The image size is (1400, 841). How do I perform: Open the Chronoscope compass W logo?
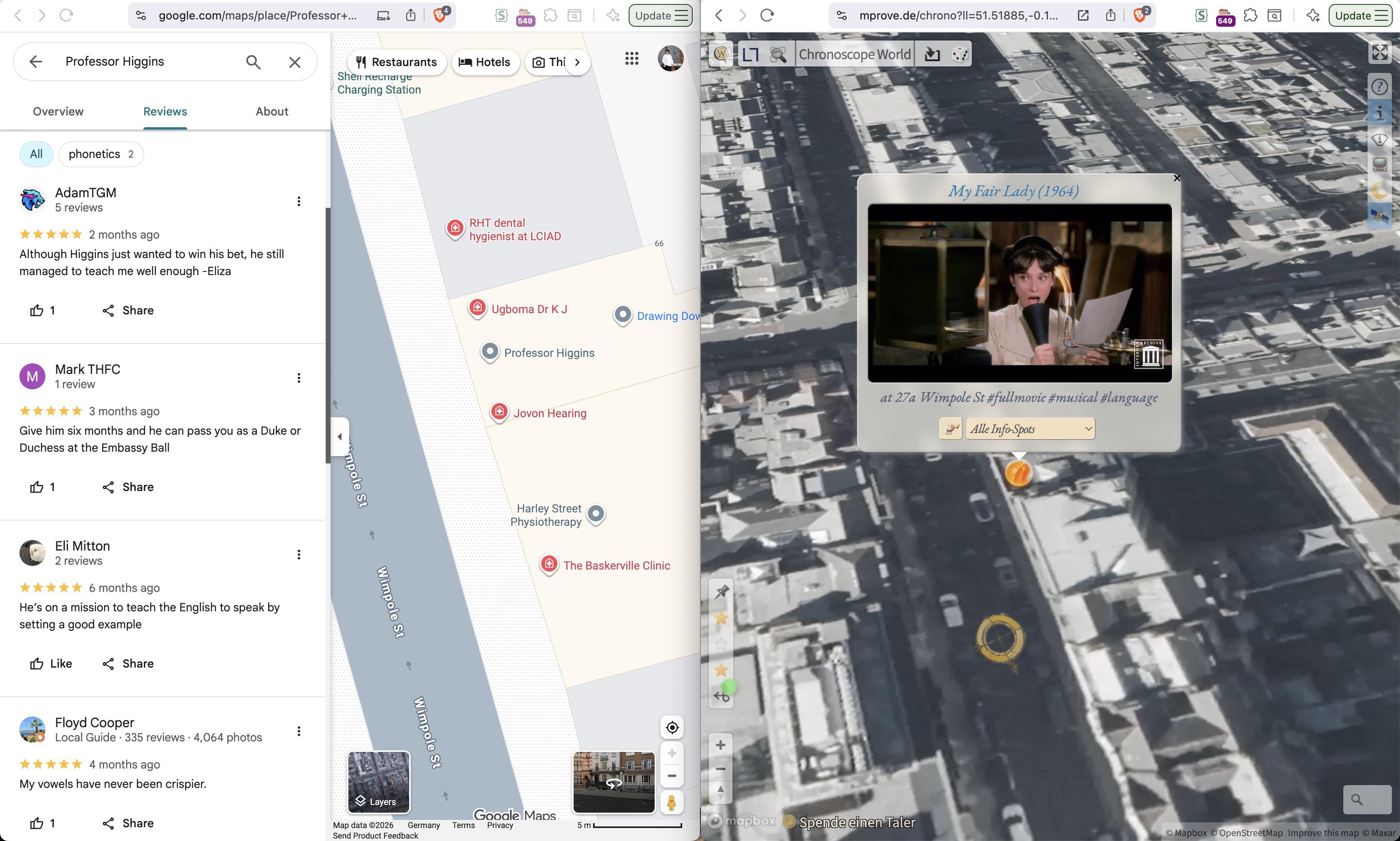pyautogui.click(x=721, y=54)
